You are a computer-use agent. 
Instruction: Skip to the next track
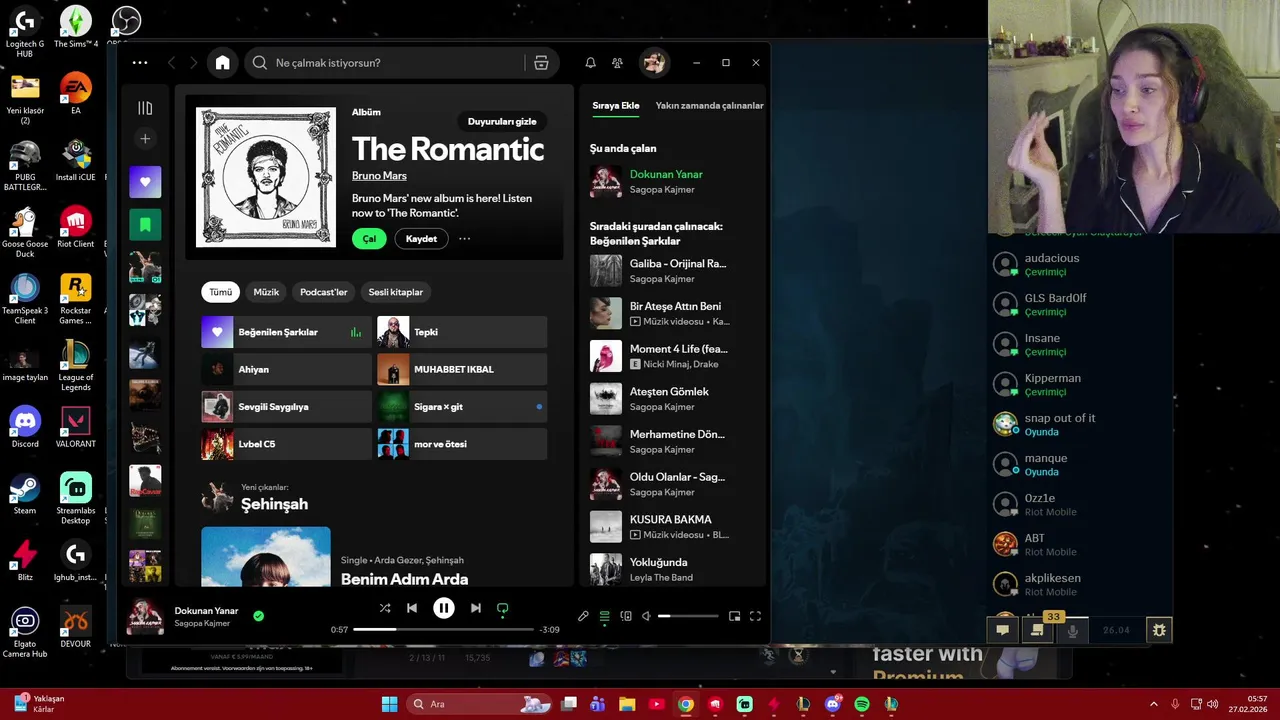[476, 608]
